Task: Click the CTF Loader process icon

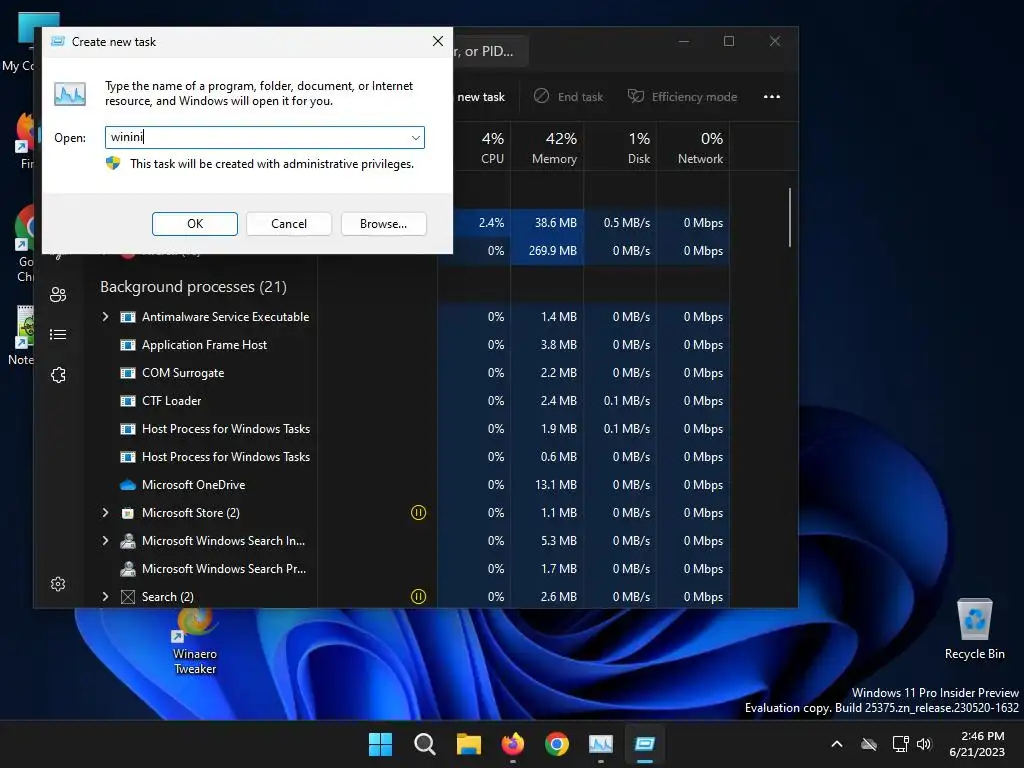Action: [128, 401]
